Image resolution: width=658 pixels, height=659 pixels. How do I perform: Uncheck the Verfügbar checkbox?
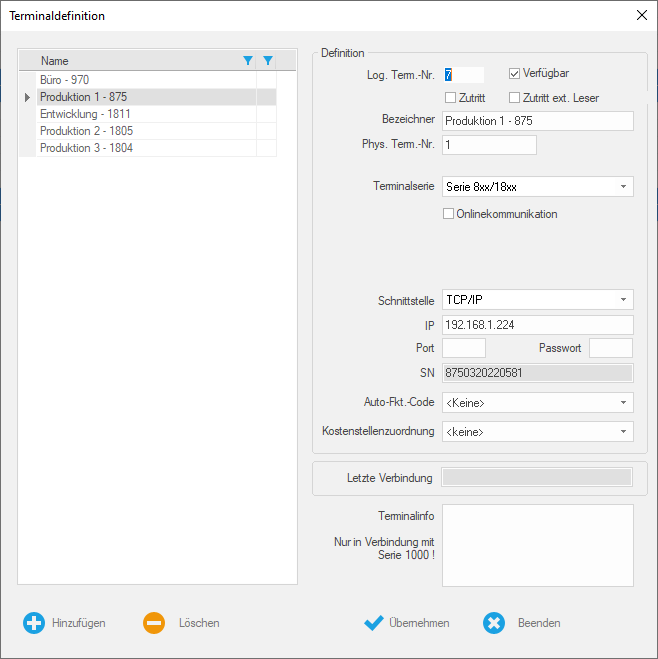[x=515, y=74]
